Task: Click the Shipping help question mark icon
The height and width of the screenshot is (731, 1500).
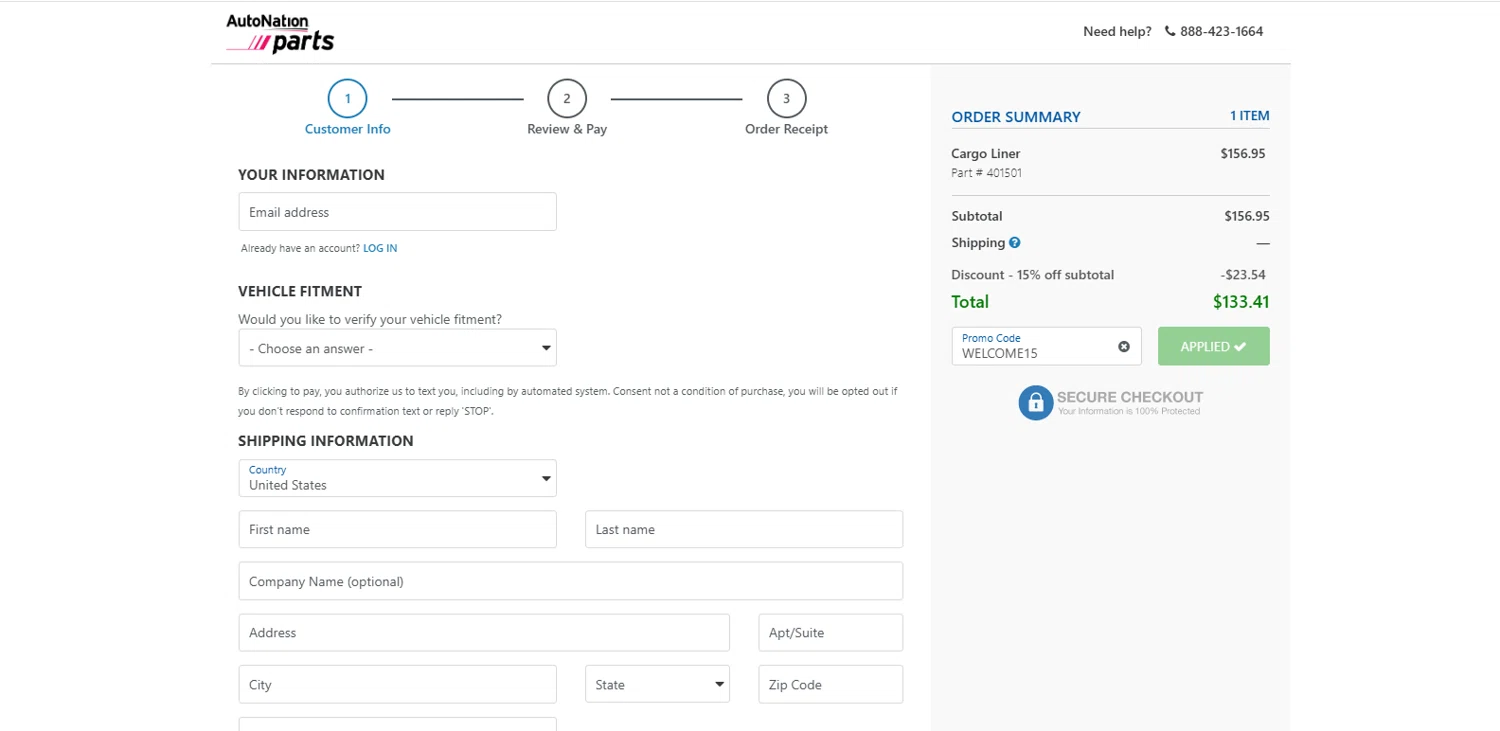Action: 1015,243
